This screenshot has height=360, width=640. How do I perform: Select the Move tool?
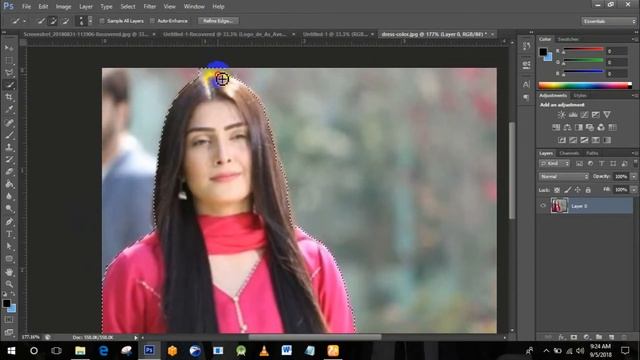[9, 48]
